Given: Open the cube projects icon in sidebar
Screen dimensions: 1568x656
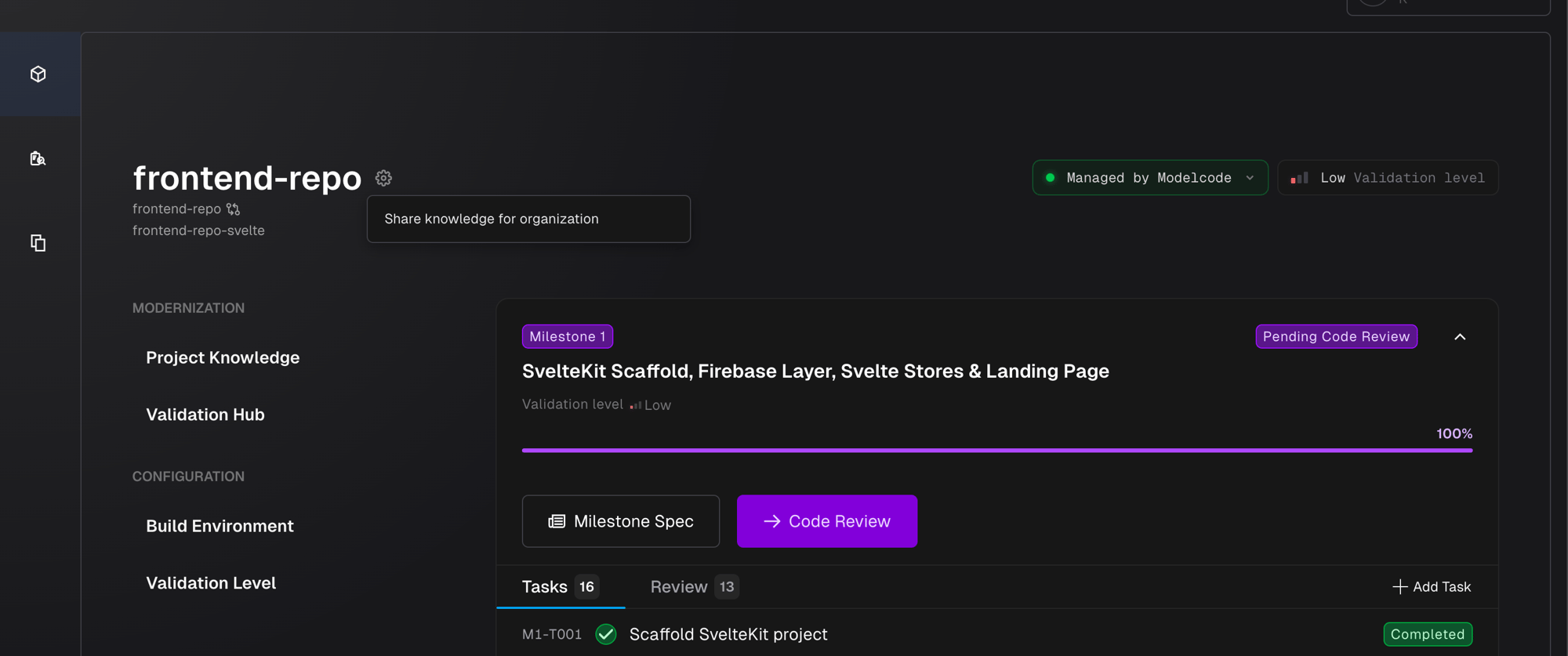Looking at the screenshot, I should tap(38, 74).
